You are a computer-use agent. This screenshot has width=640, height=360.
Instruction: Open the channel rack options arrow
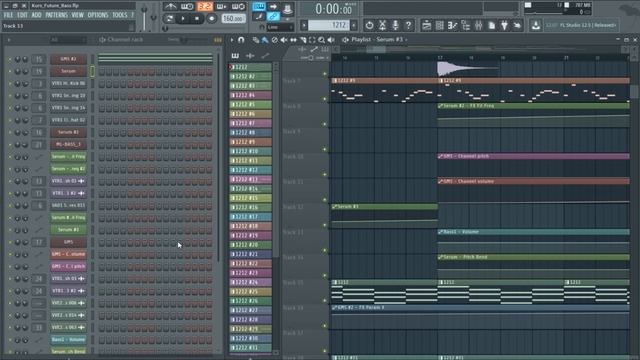9,40
